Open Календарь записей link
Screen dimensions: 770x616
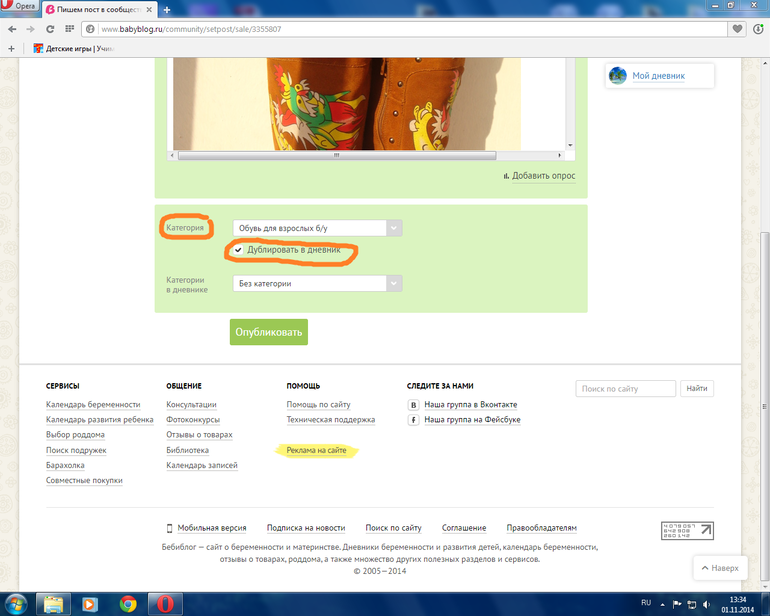point(201,465)
